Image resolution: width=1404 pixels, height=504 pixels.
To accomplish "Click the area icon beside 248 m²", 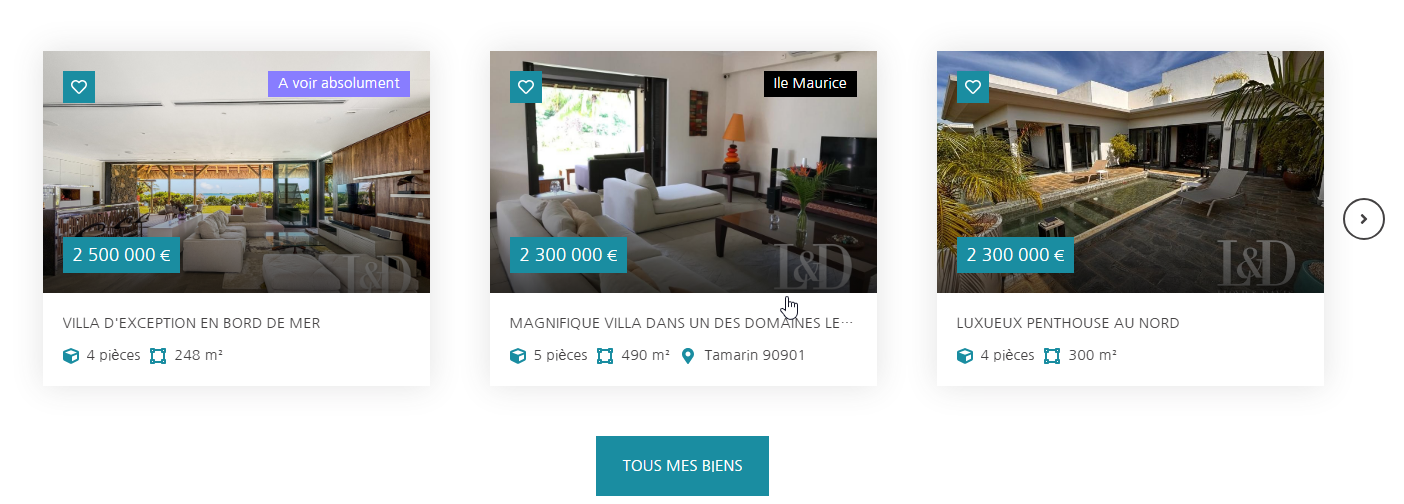I will [x=157, y=356].
